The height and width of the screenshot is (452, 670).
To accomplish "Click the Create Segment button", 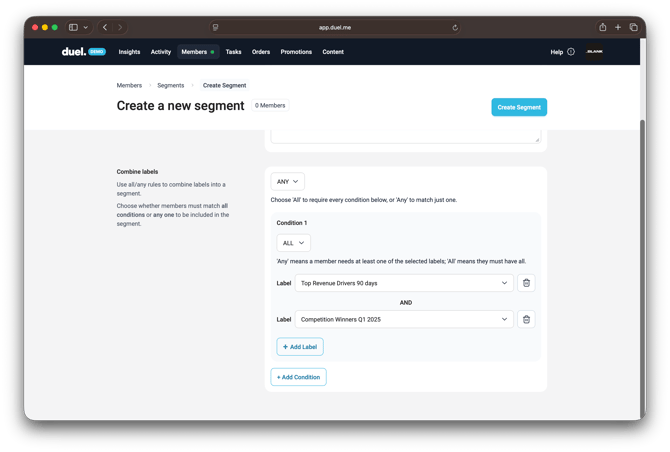I will (519, 107).
